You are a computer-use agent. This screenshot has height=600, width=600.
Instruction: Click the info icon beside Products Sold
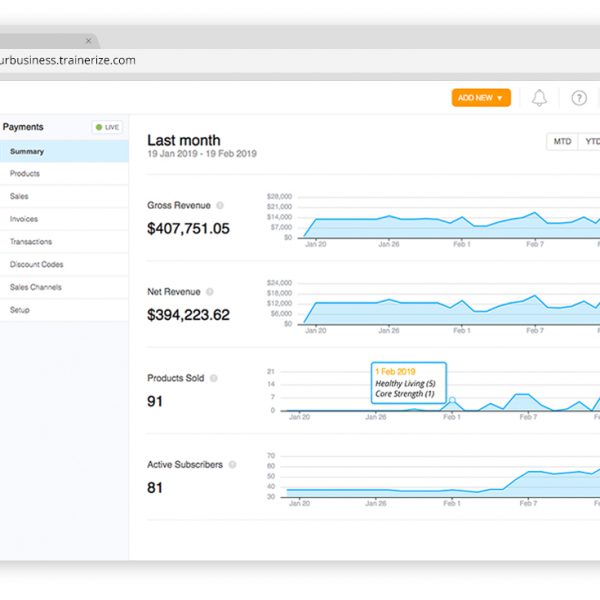[x=213, y=378]
